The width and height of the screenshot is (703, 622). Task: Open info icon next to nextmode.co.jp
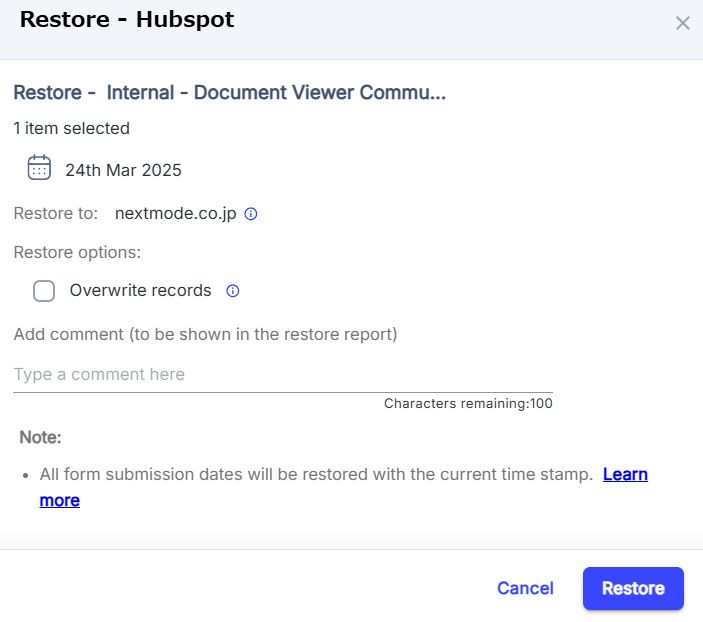[251, 214]
